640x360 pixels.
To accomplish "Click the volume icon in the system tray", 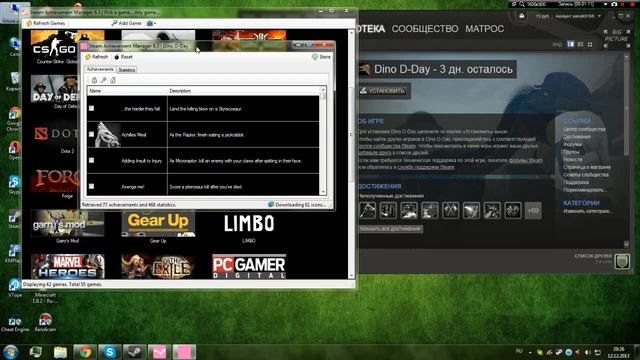I will point(587,352).
